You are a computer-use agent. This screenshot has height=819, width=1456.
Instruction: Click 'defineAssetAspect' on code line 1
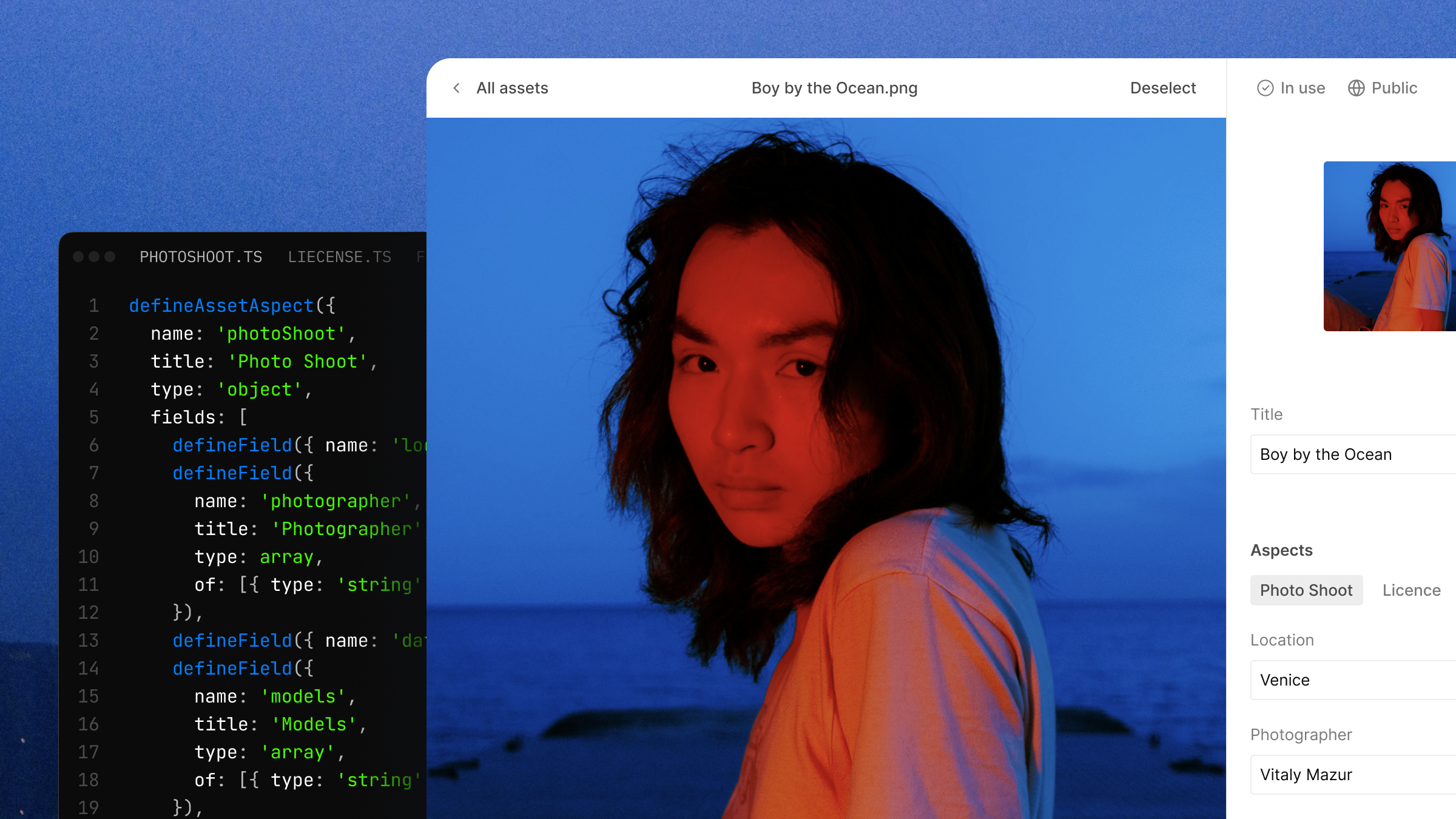click(x=221, y=306)
